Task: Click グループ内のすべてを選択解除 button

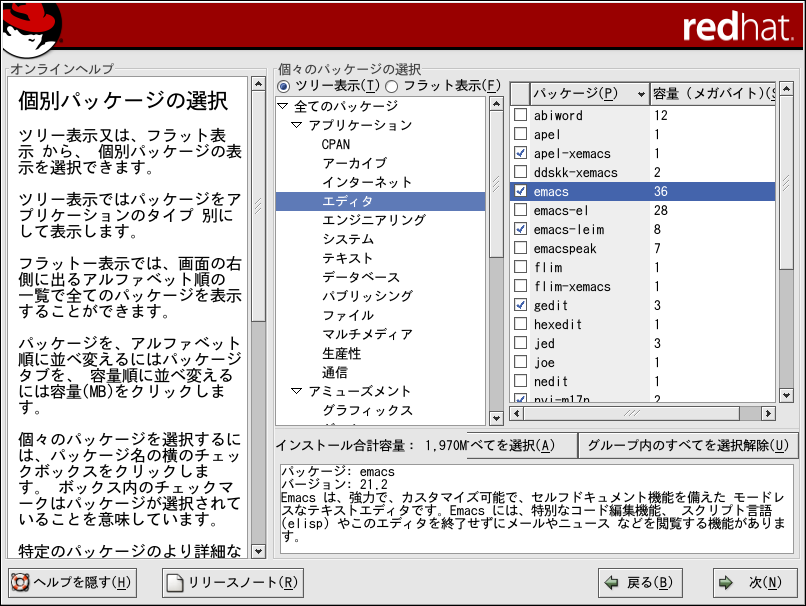Action: [x=689, y=445]
